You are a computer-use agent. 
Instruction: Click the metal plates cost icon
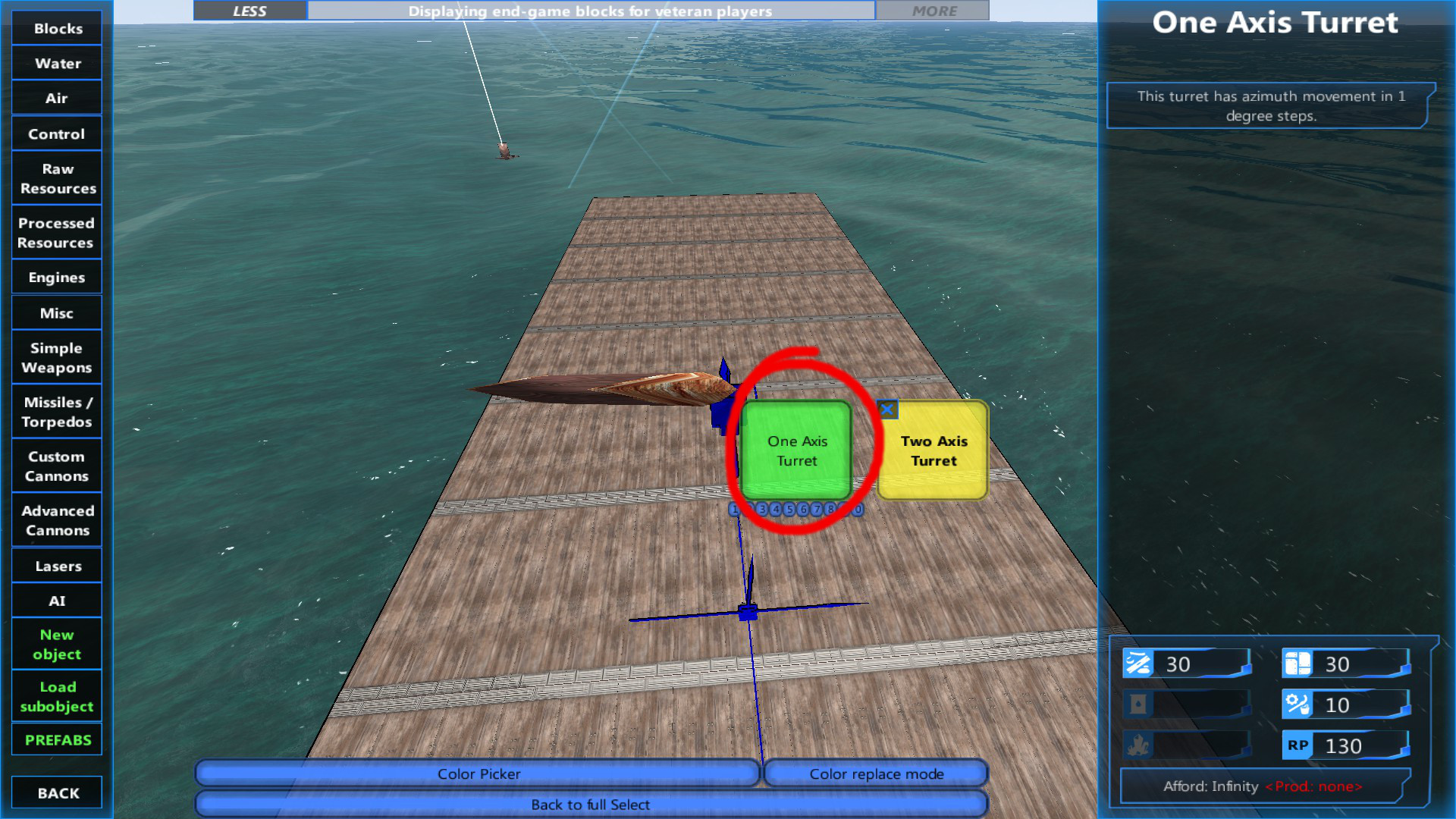tap(1297, 664)
